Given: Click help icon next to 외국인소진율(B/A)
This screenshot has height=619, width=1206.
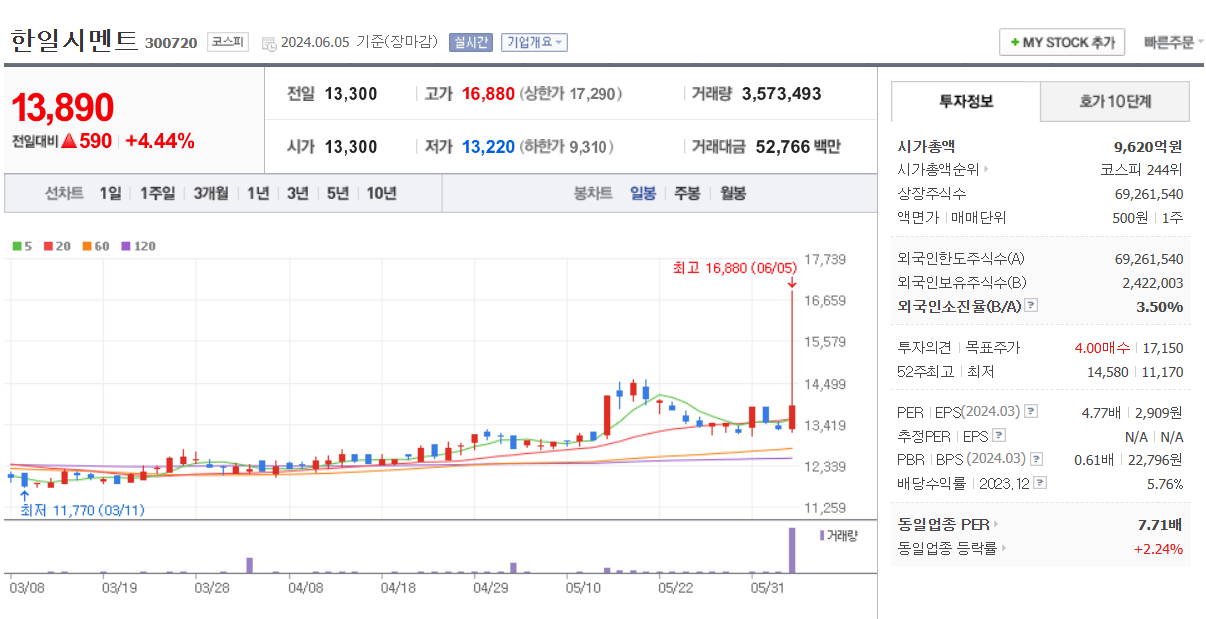Looking at the screenshot, I should pos(1031,306).
